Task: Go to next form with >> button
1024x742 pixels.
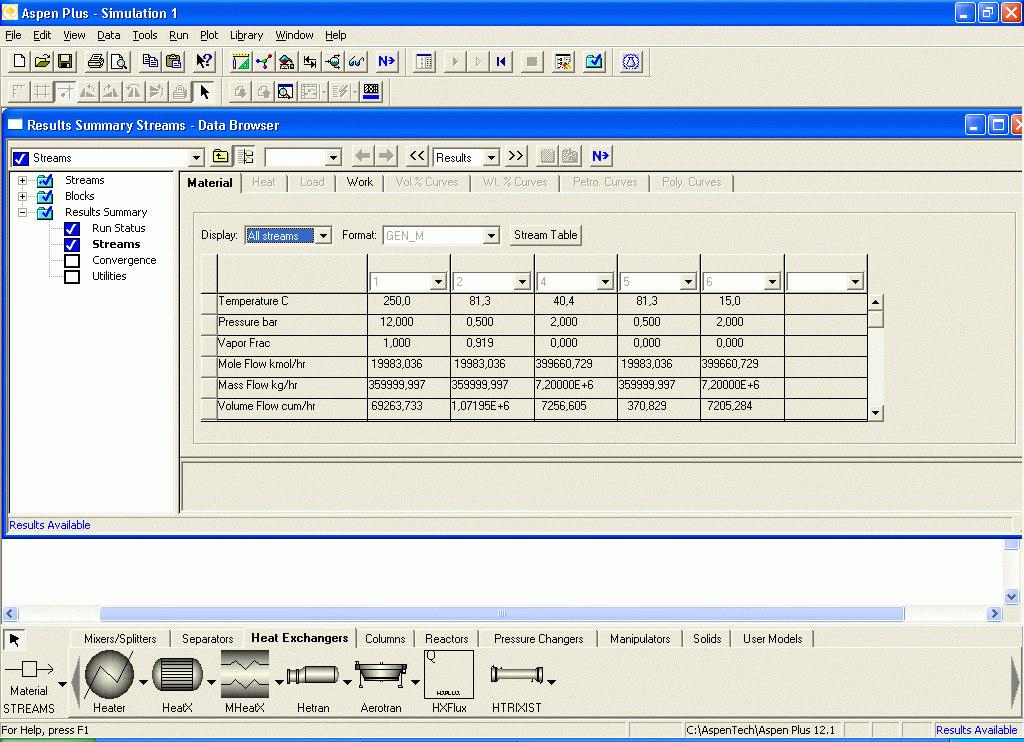Action: (x=516, y=156)
